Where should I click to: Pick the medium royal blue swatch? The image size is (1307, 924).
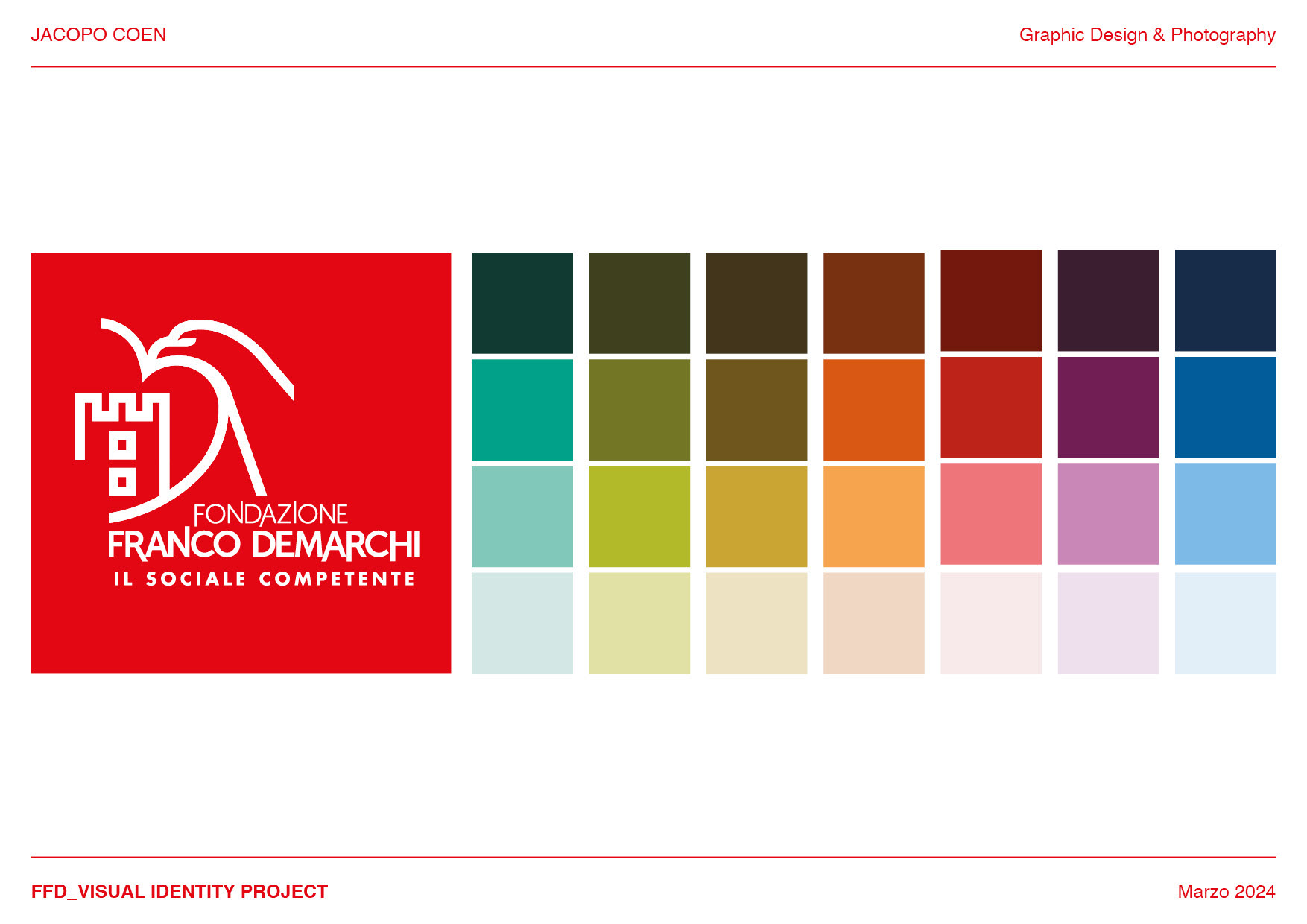tap(1226, 408)
